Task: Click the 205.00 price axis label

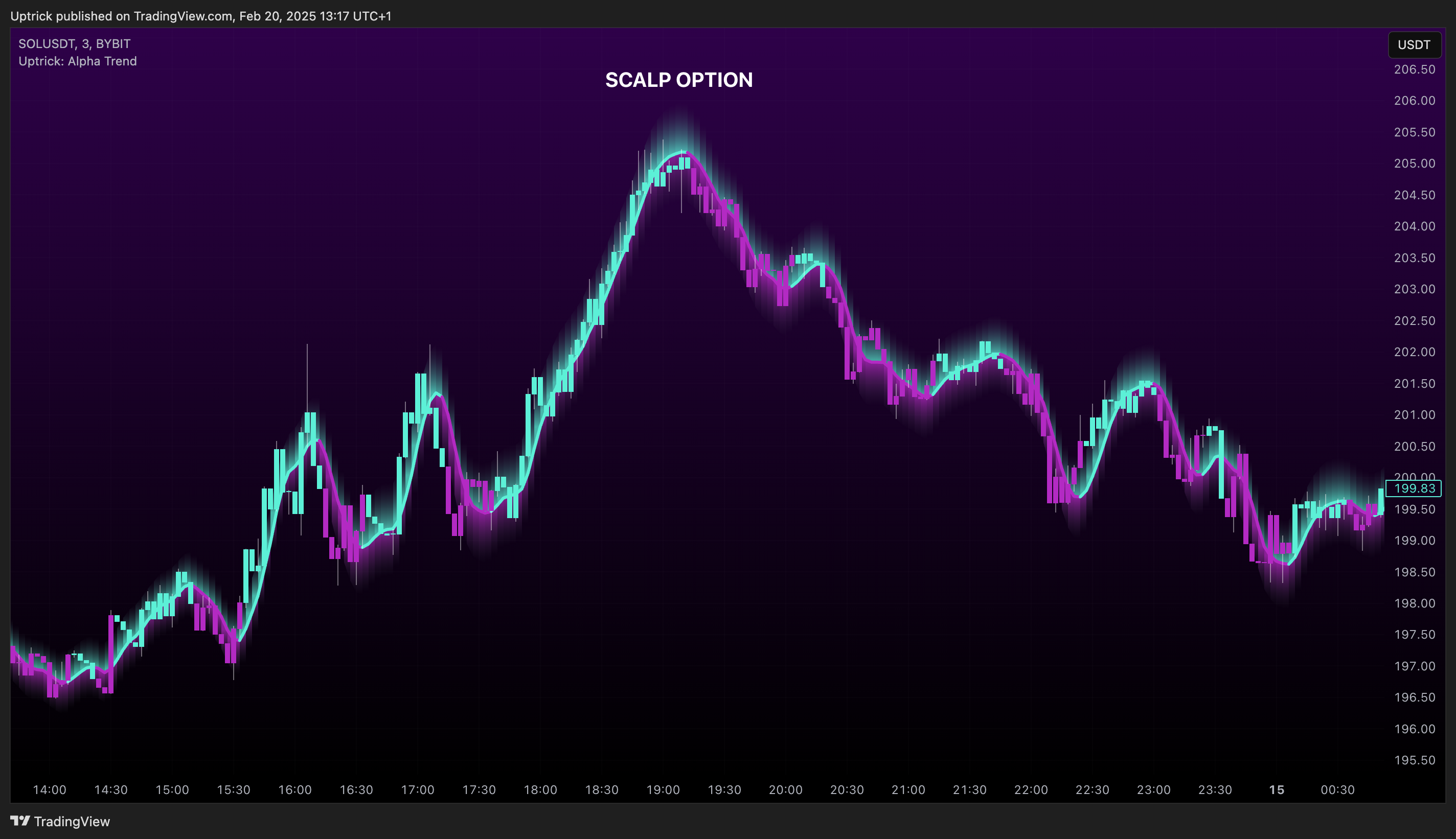Action: pyautogui.click(x=1415, y=164)
